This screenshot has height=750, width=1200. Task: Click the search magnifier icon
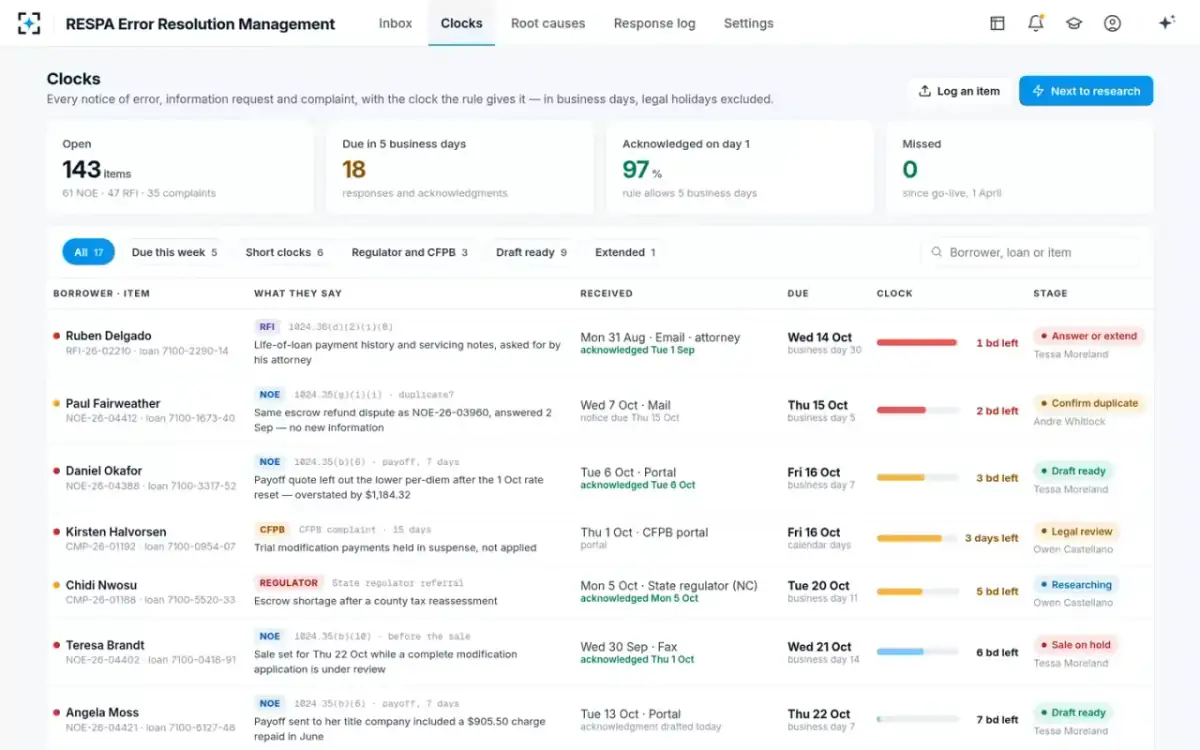pos(936,253)
